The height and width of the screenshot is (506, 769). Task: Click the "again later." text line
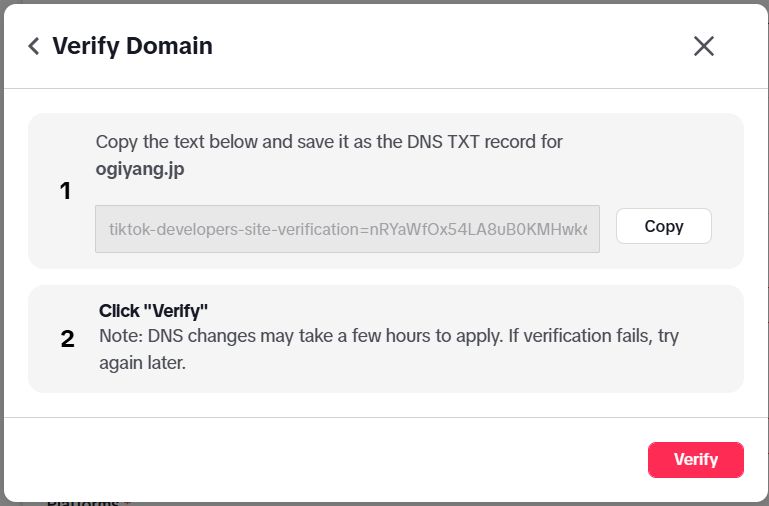[x=143, y=363]
